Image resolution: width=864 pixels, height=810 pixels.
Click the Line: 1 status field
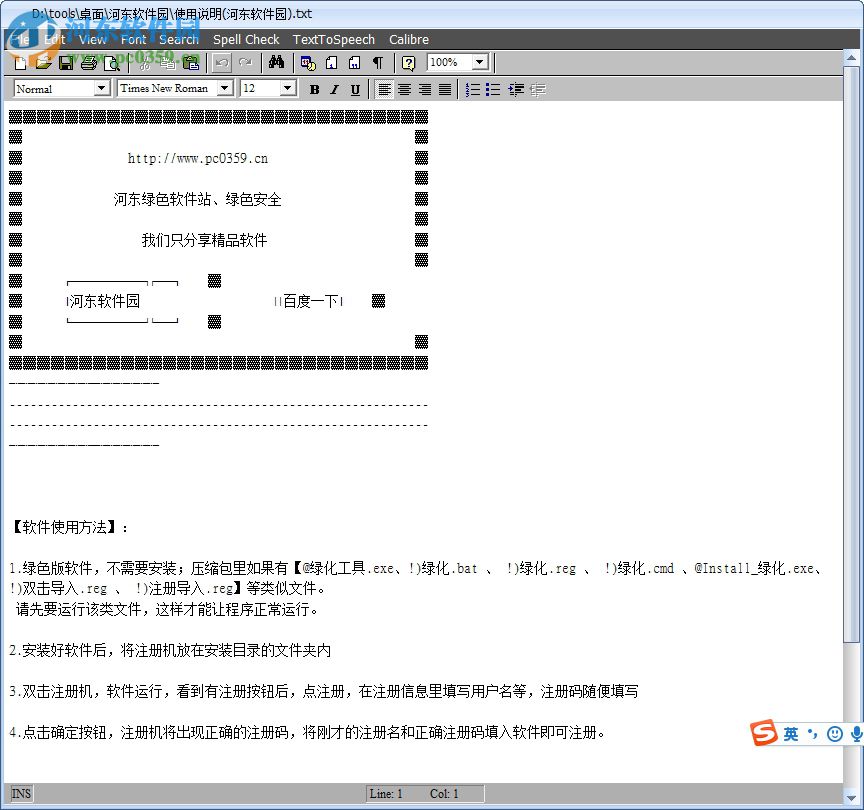386,793
